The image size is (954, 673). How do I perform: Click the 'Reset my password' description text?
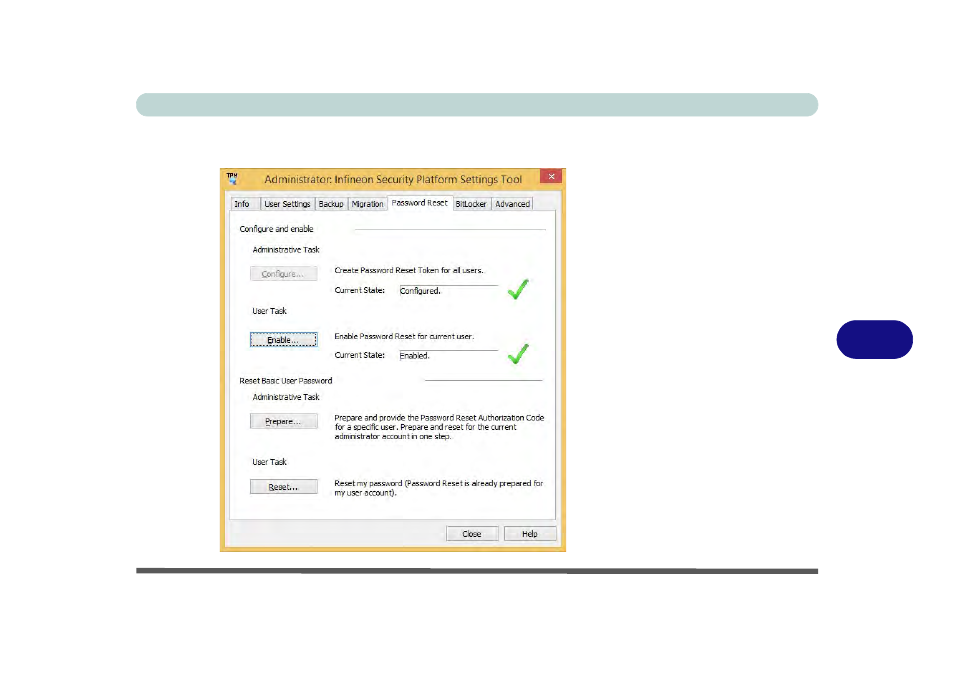tap(439, 488)
